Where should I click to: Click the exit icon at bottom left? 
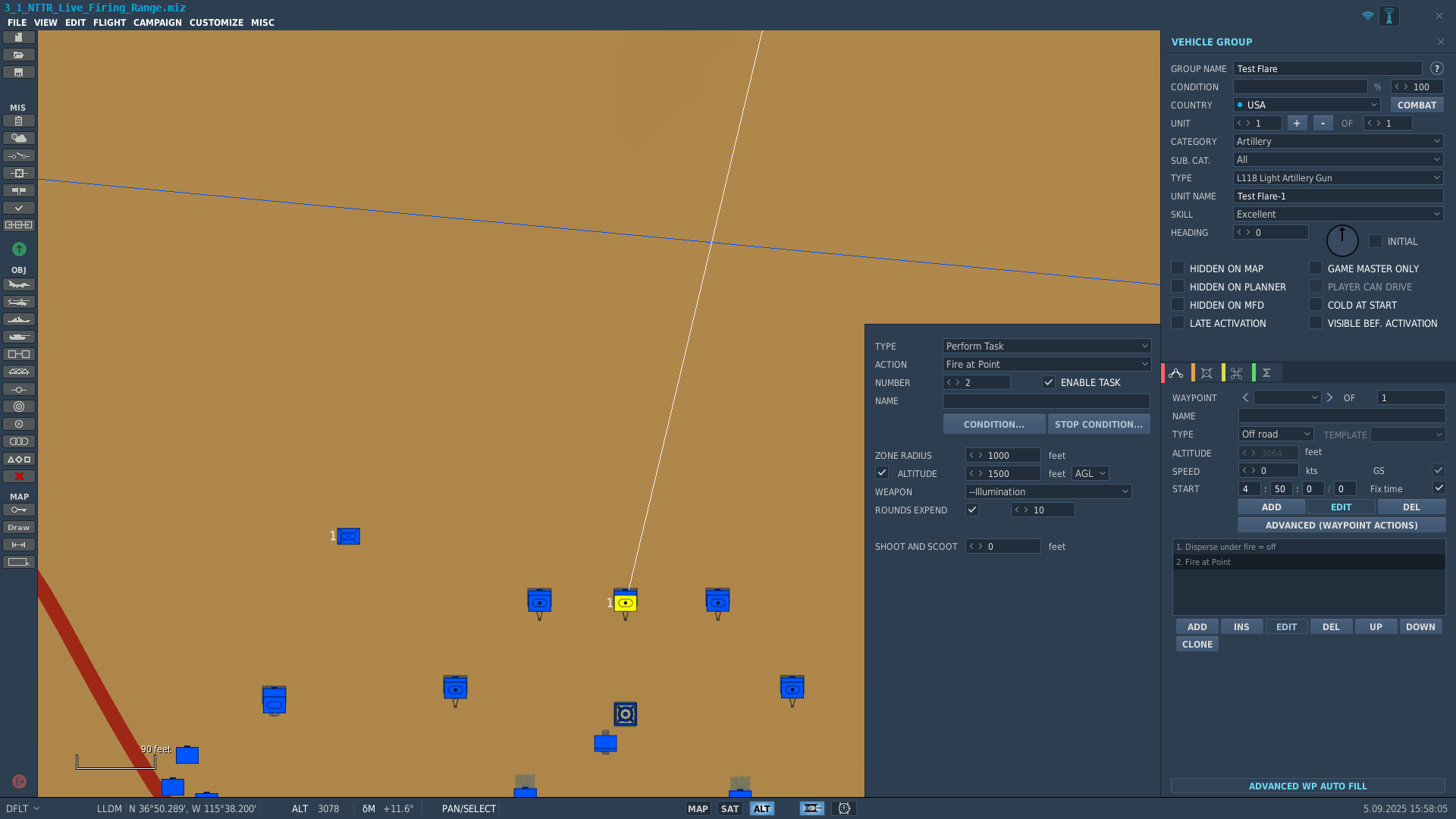coord(20,781)
